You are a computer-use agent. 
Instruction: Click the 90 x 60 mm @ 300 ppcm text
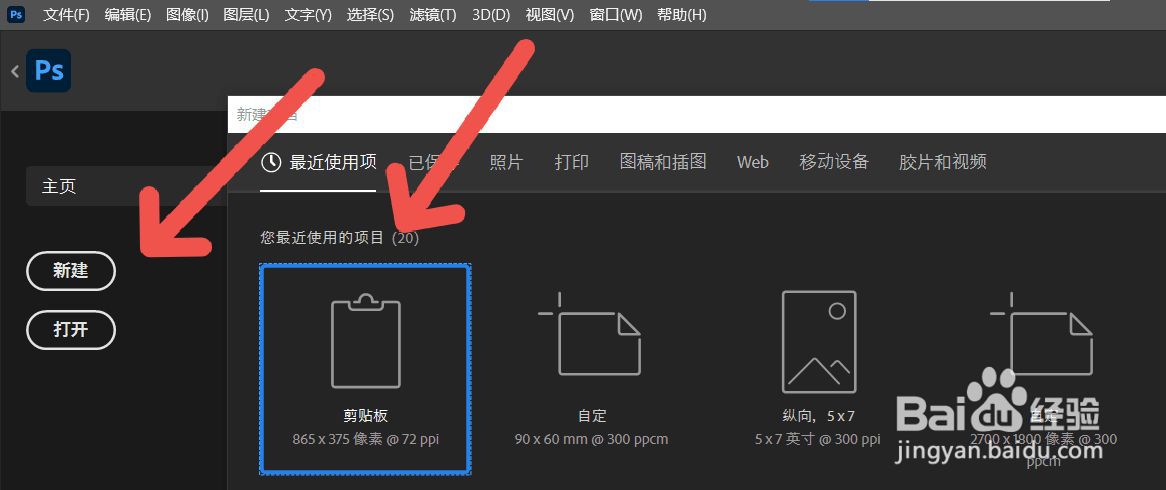coord(591,439)
